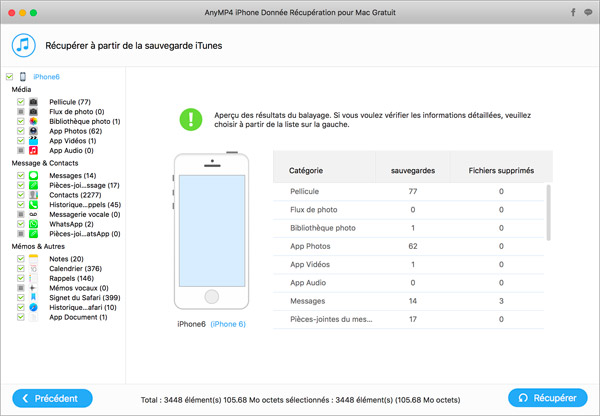Click the App Document file icon
This screenshot has width=600, height=416.
(x=33, y=317)
